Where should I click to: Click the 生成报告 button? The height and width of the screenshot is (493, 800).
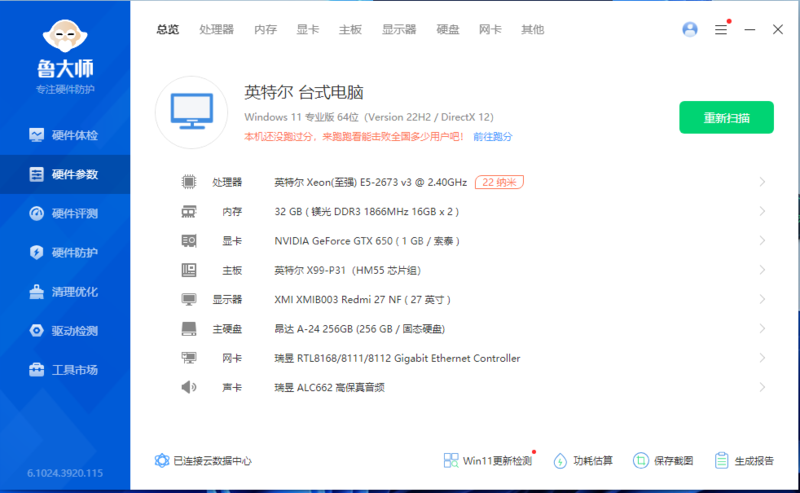(x=745, y=461)
